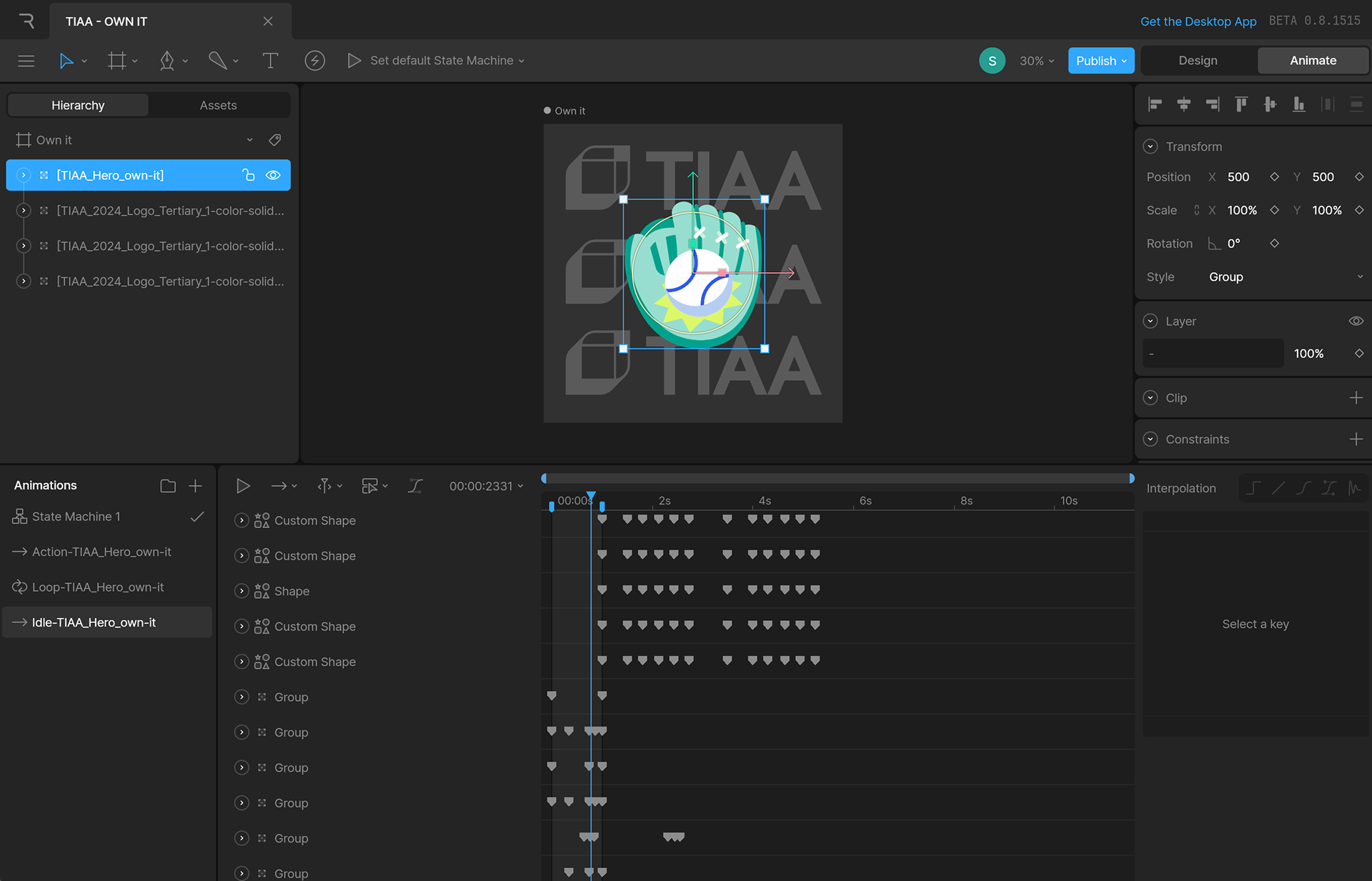The image size is (1372, 881).
Task: Switch to the Assets tab
Action: [x=218, y=105]
